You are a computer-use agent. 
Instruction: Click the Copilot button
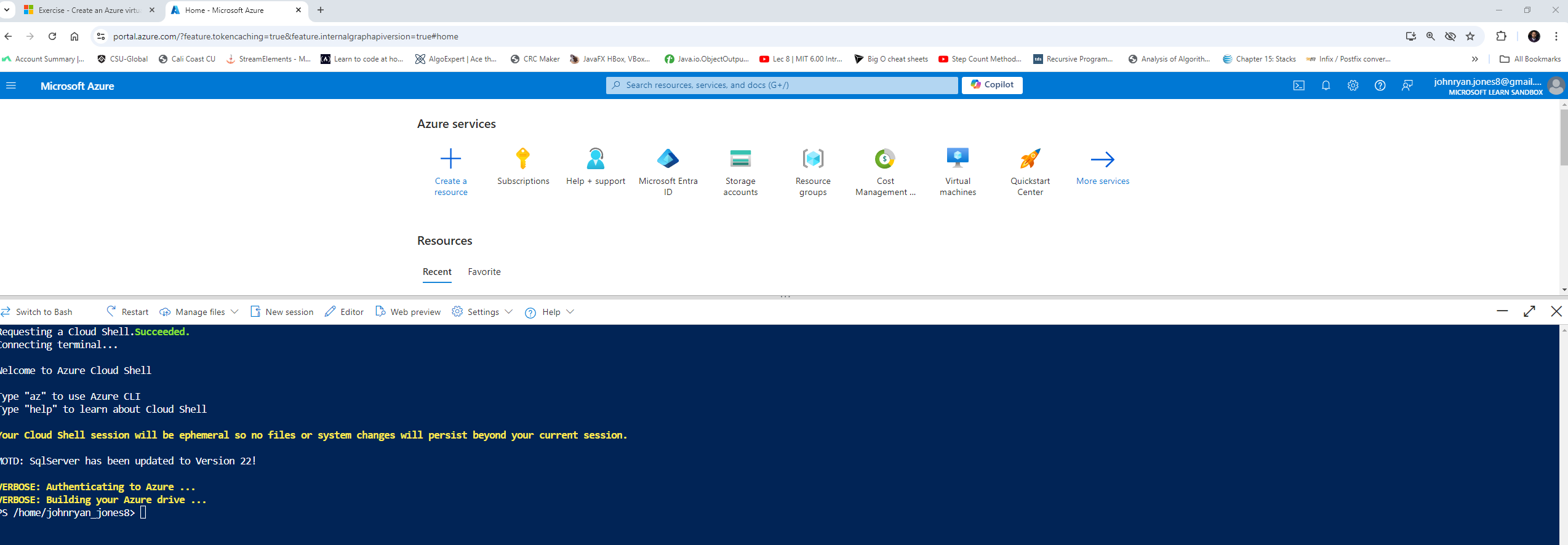coord(992,85)
